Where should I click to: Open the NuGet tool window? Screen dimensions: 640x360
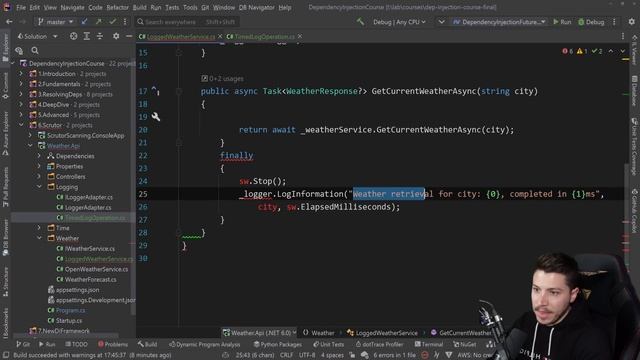(x=464, y=344)
